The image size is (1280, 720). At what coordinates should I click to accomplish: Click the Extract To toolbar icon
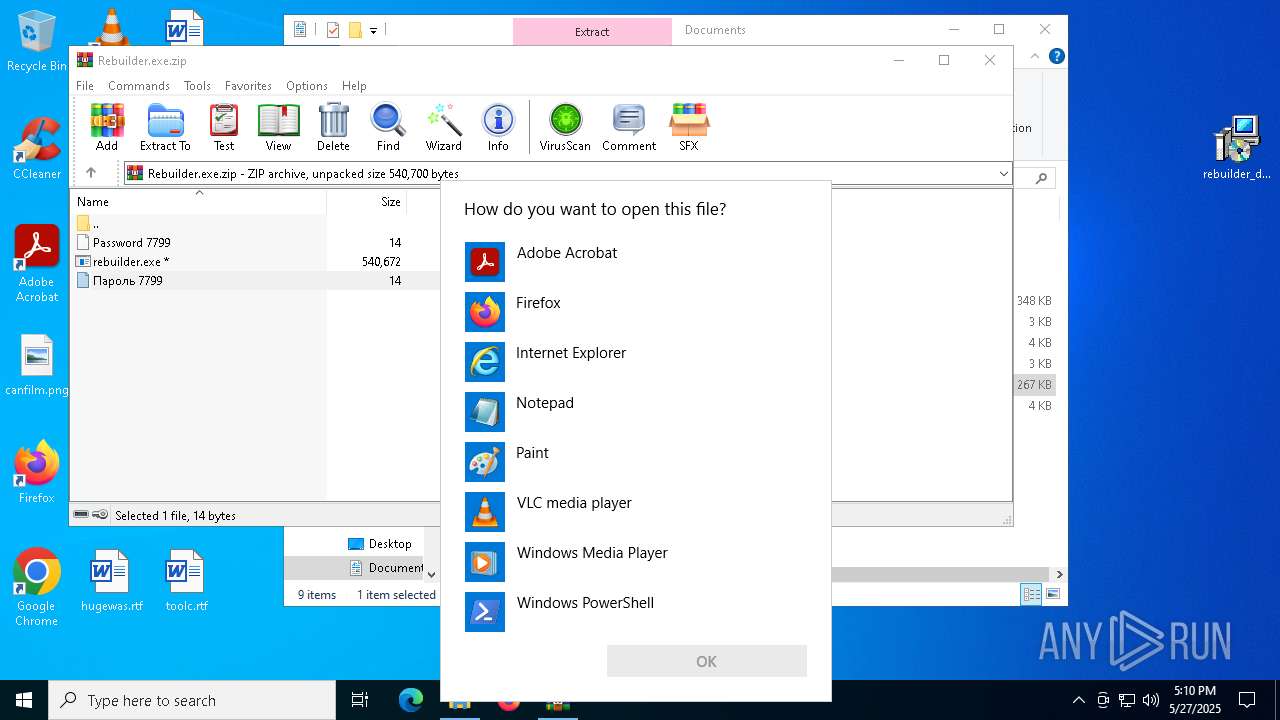[x=165, y=127]
